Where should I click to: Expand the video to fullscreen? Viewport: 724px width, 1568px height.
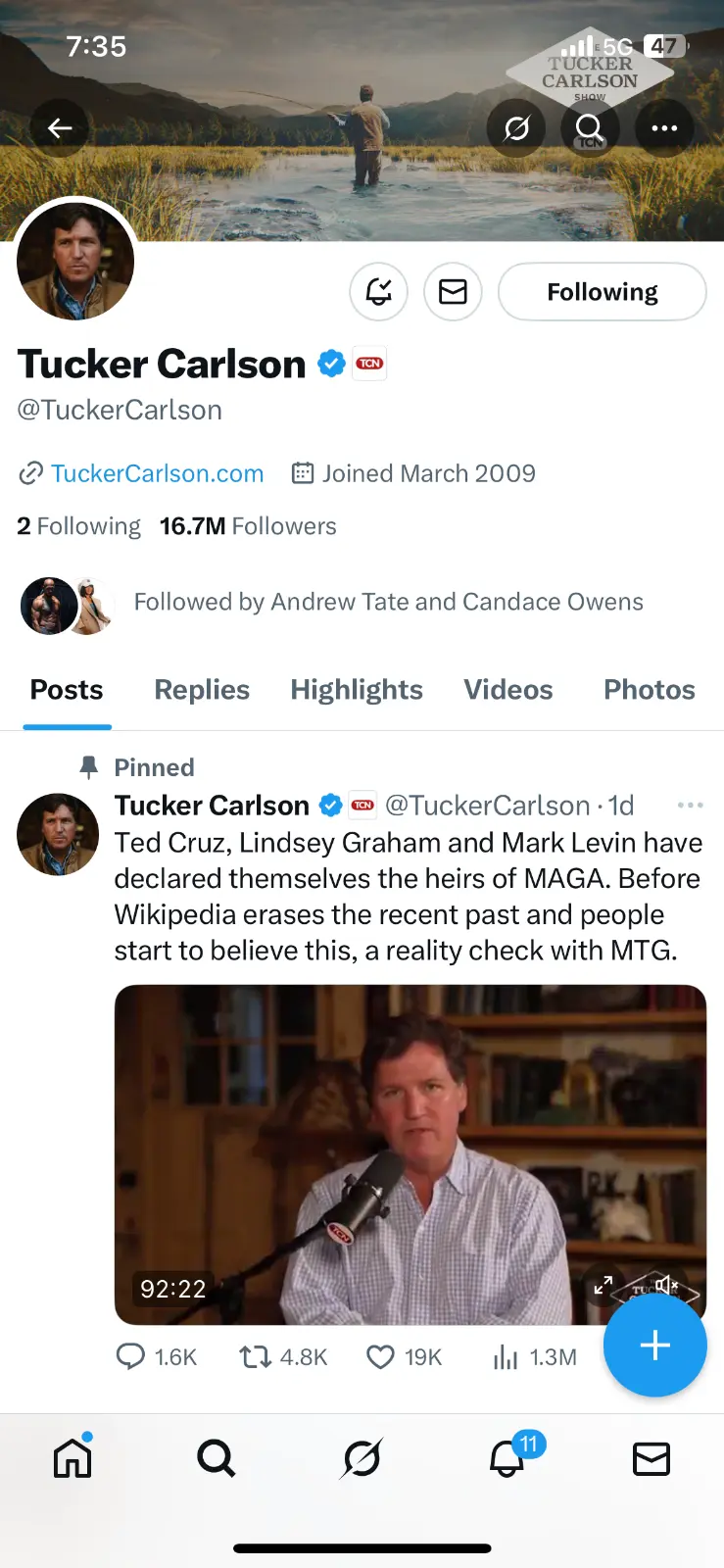coord(603,1285)
